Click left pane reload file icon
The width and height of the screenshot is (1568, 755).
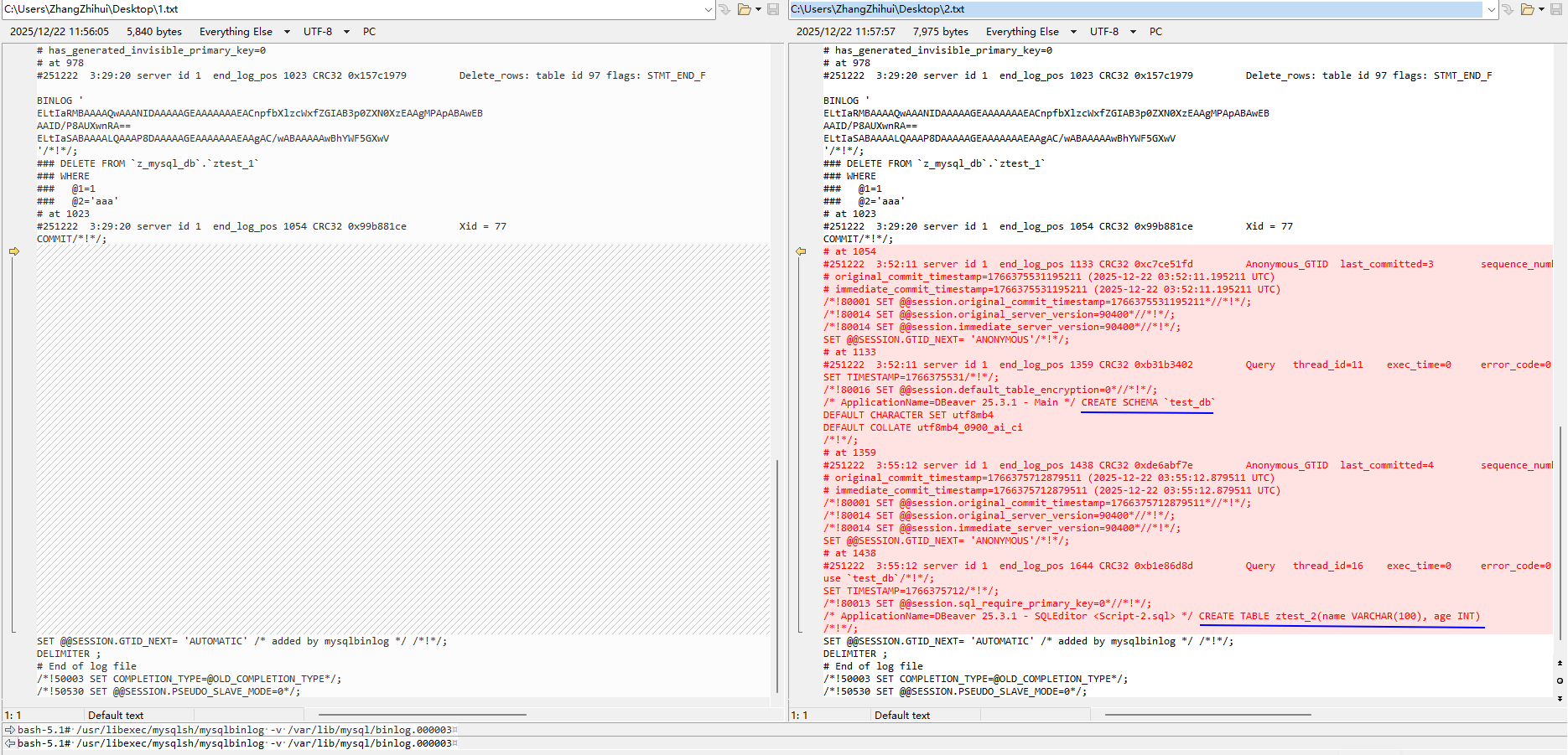point(724,9)
